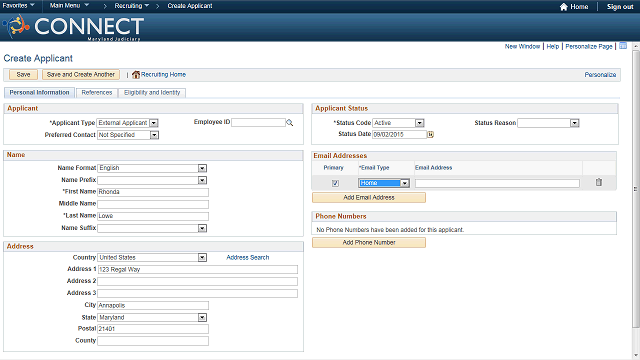Click the page layout icon beside Personalize Page

[623, 46]
